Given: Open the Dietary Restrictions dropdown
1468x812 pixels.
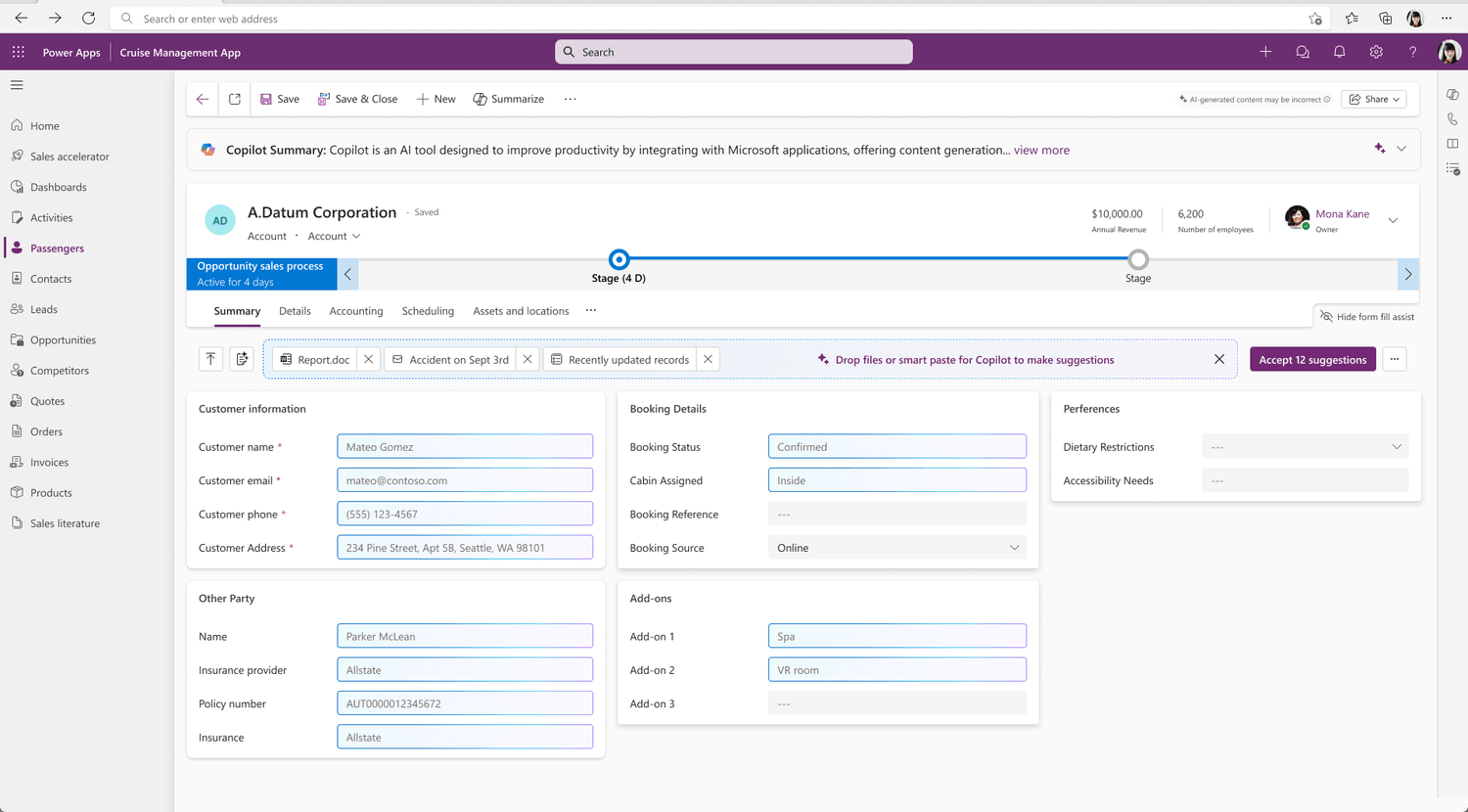Looking at the screenshot, I should coord(1305,447).
